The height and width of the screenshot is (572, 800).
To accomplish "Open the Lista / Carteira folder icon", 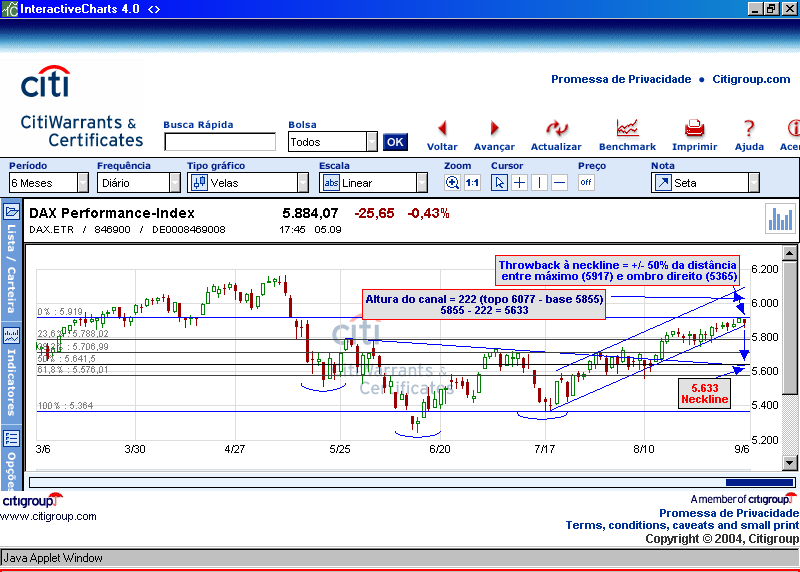I will pos(11,211).
